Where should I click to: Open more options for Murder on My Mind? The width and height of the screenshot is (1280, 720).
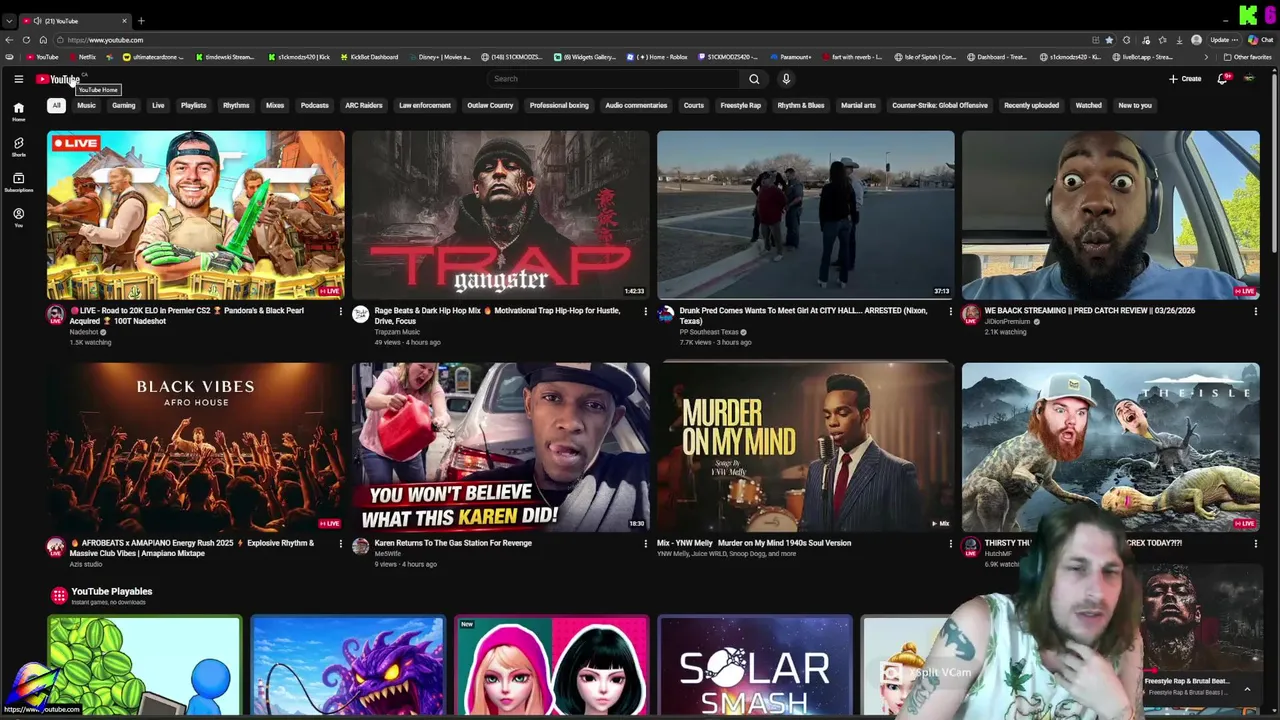coord(950,543)
